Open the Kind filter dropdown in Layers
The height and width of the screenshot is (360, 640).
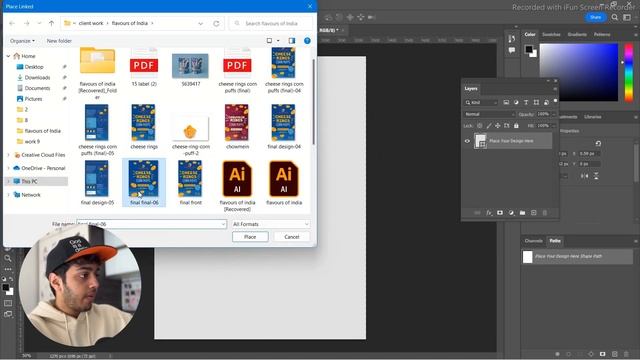tap(482, 102)
